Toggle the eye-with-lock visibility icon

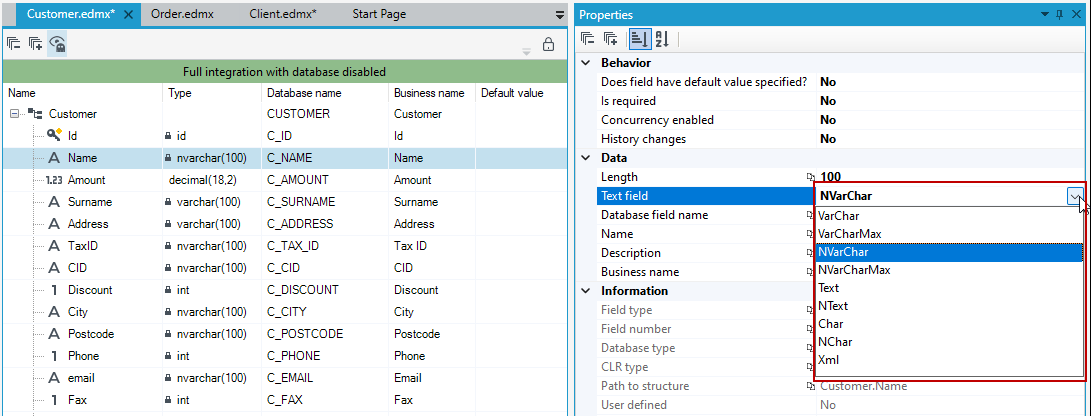pos(57,45)
